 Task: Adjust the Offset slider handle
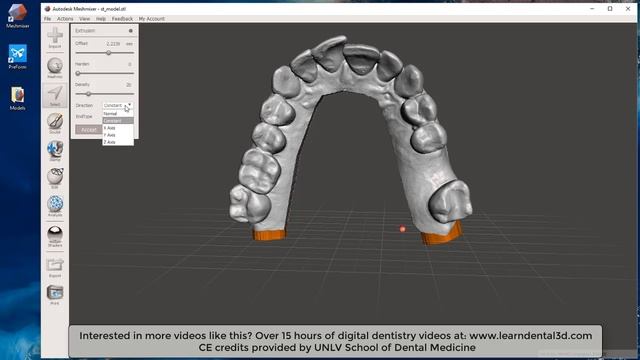point(109,53)
